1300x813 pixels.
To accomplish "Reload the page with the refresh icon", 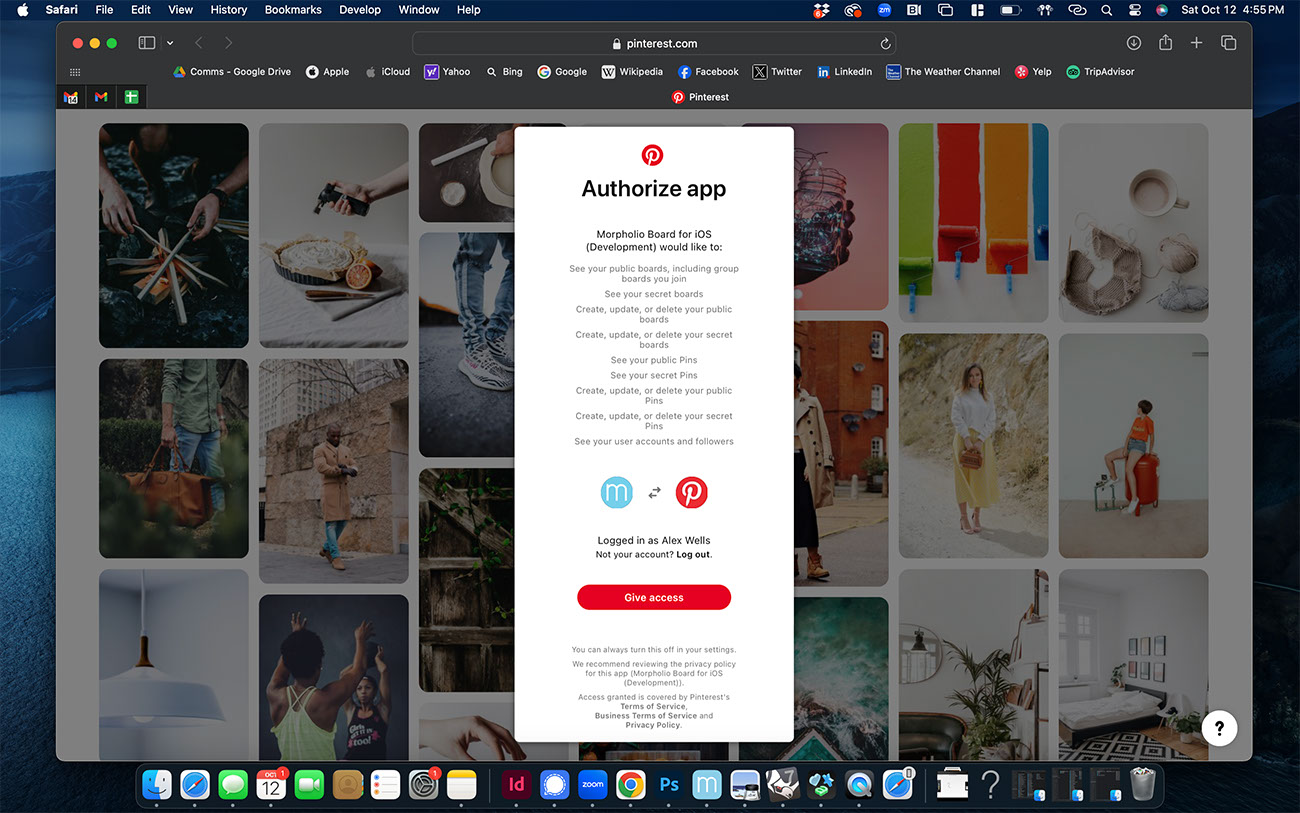I will (x=885, y=44).
